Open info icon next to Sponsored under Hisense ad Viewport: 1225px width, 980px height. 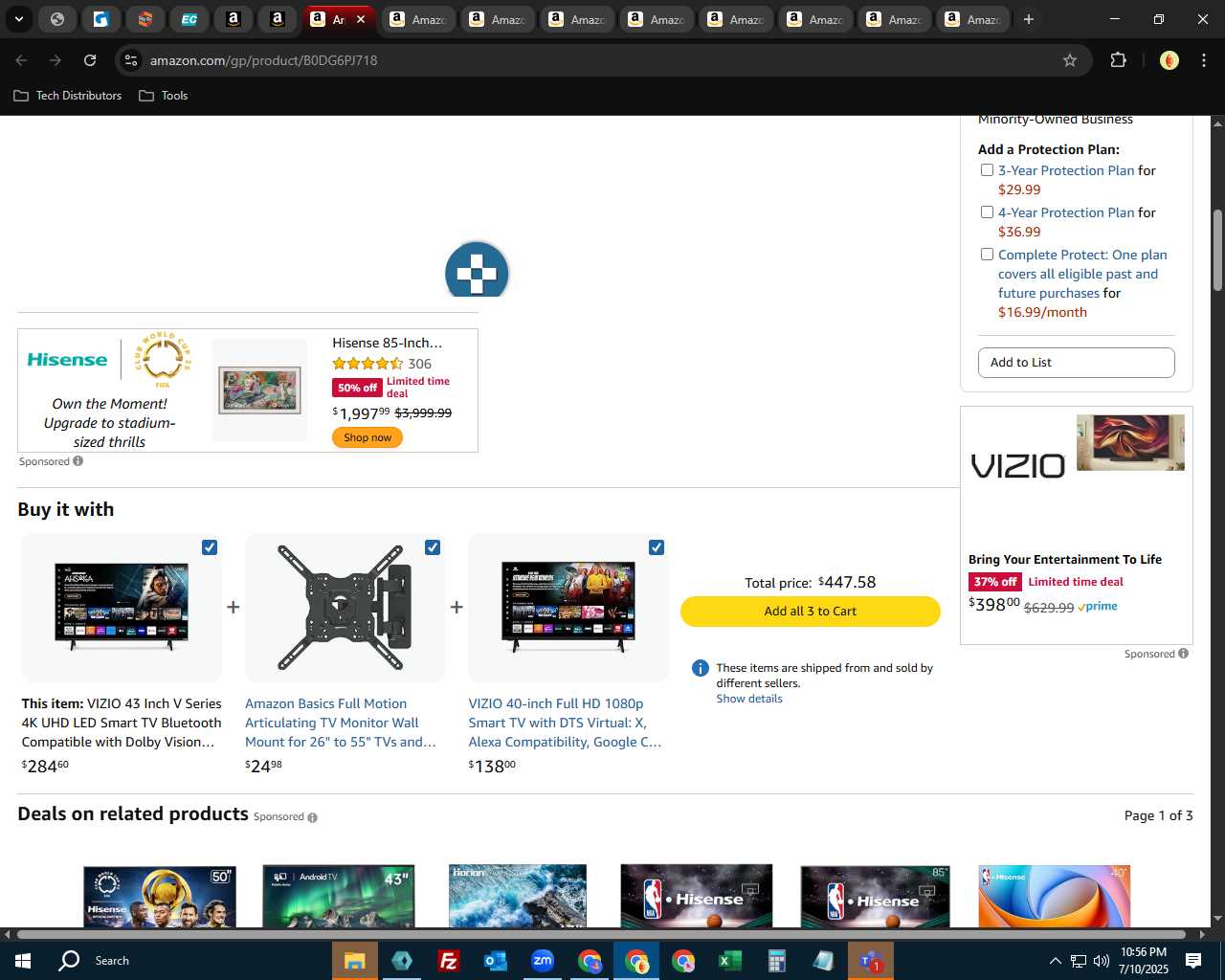pos(78,461)
